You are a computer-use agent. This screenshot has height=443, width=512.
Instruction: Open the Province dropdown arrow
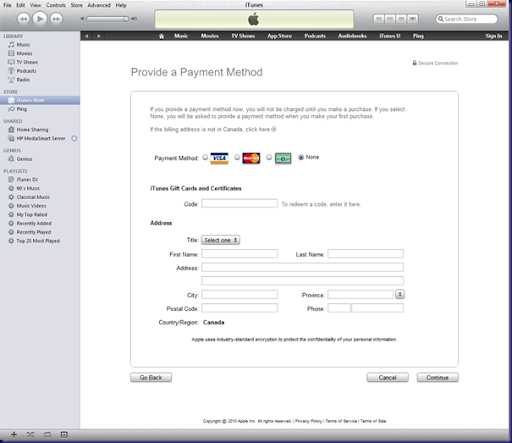tap(400, 294)
